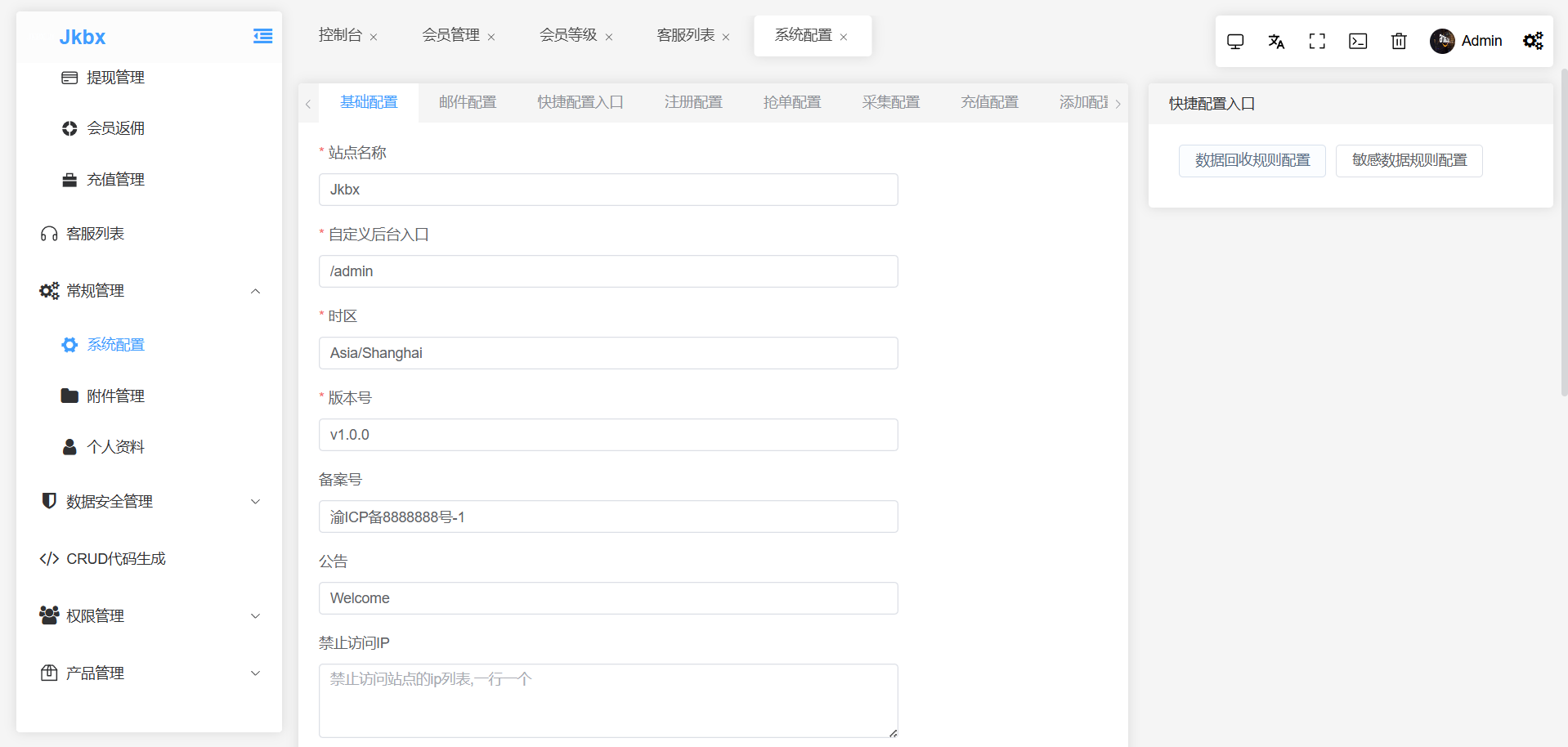Click the trash can clear-cache icon

point(1399,41)
